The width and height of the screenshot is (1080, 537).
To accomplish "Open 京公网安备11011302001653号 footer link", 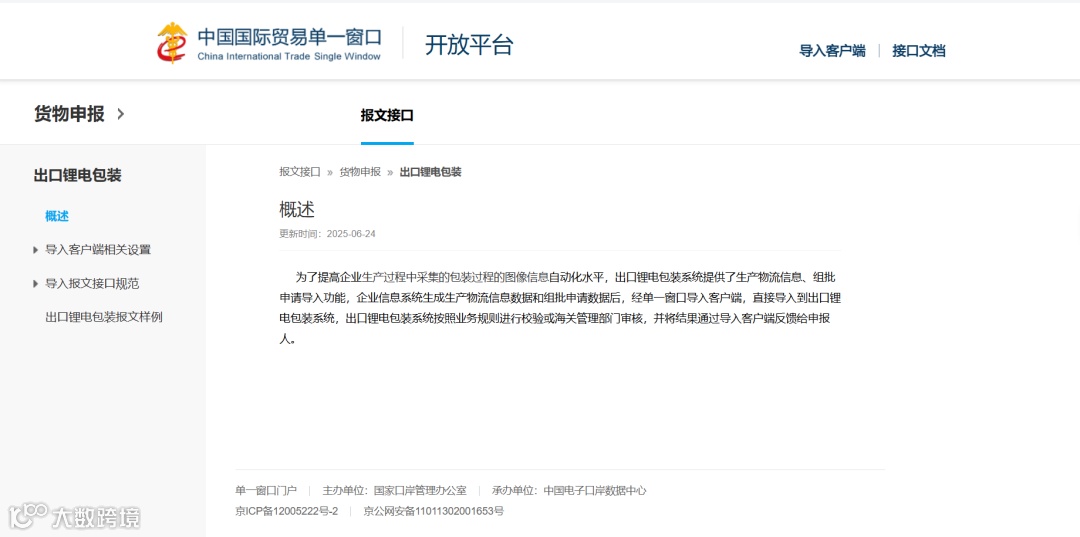I will pyautogui.click(x=434, y=512).
